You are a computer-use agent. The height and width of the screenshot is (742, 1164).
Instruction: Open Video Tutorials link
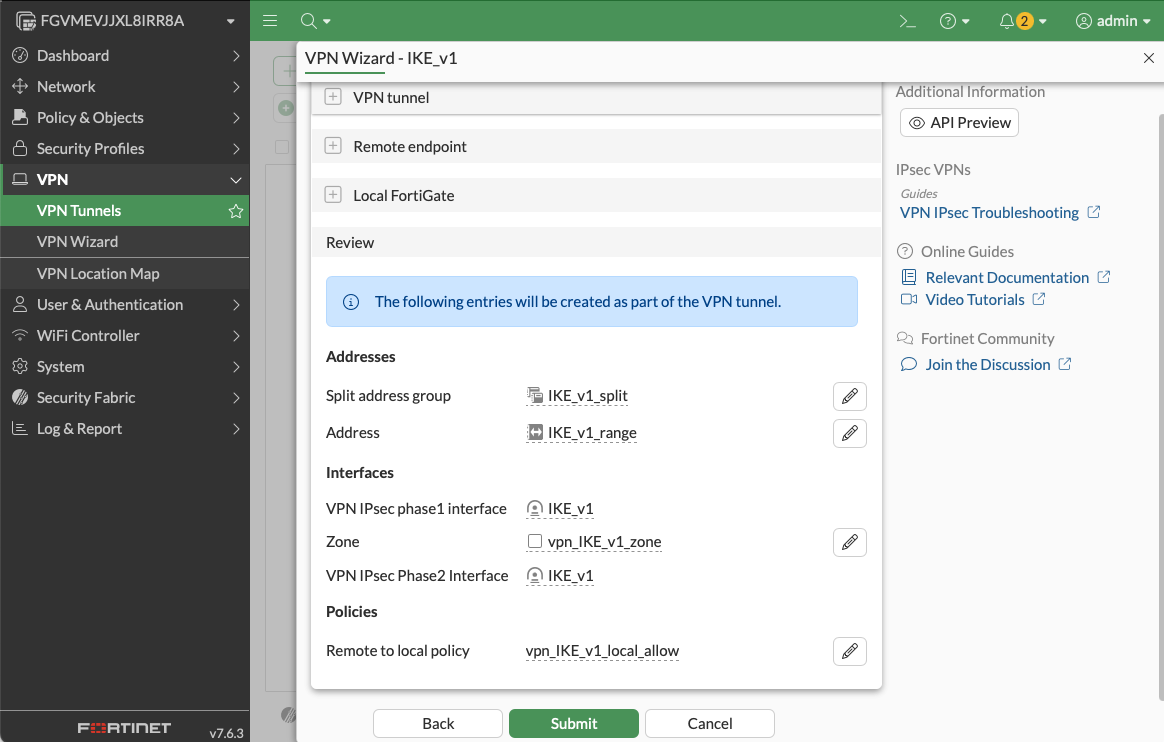coord(973,300)
